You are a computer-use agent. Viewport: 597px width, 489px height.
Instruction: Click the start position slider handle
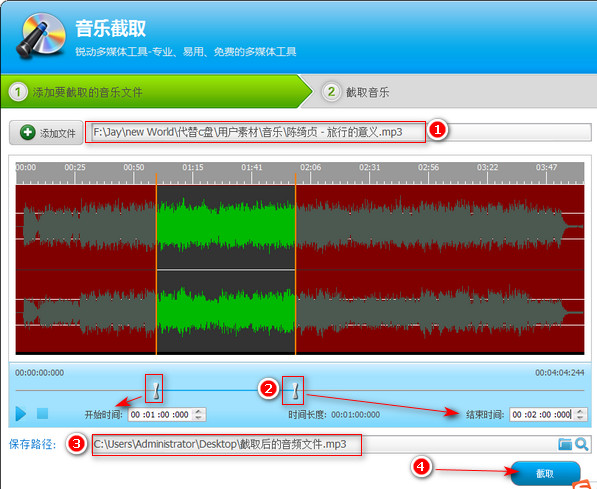coord(156,390)
